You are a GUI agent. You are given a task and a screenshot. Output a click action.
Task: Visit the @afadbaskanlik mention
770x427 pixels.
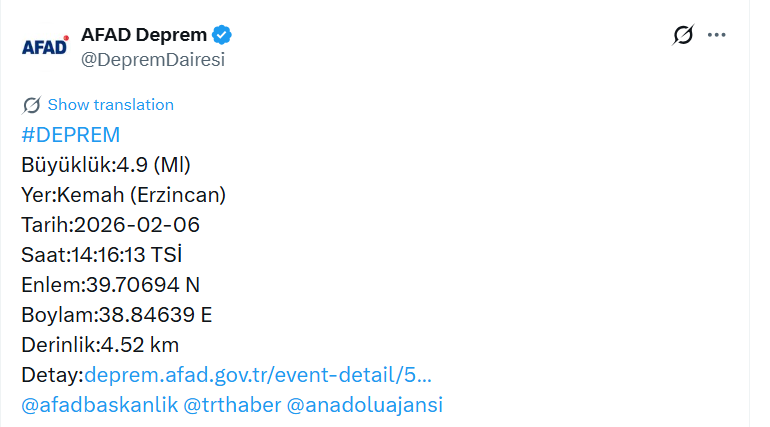pos(99,405)
